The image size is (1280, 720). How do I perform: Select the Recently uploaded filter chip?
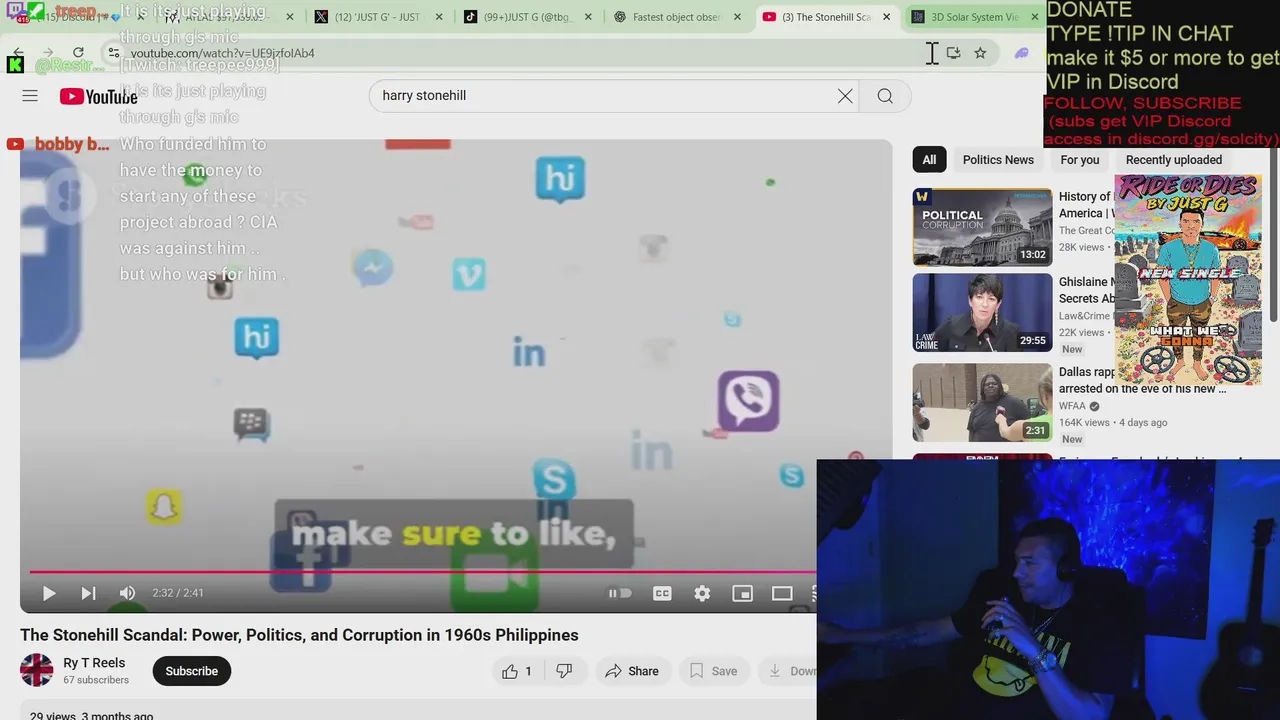click(1173, 160)
